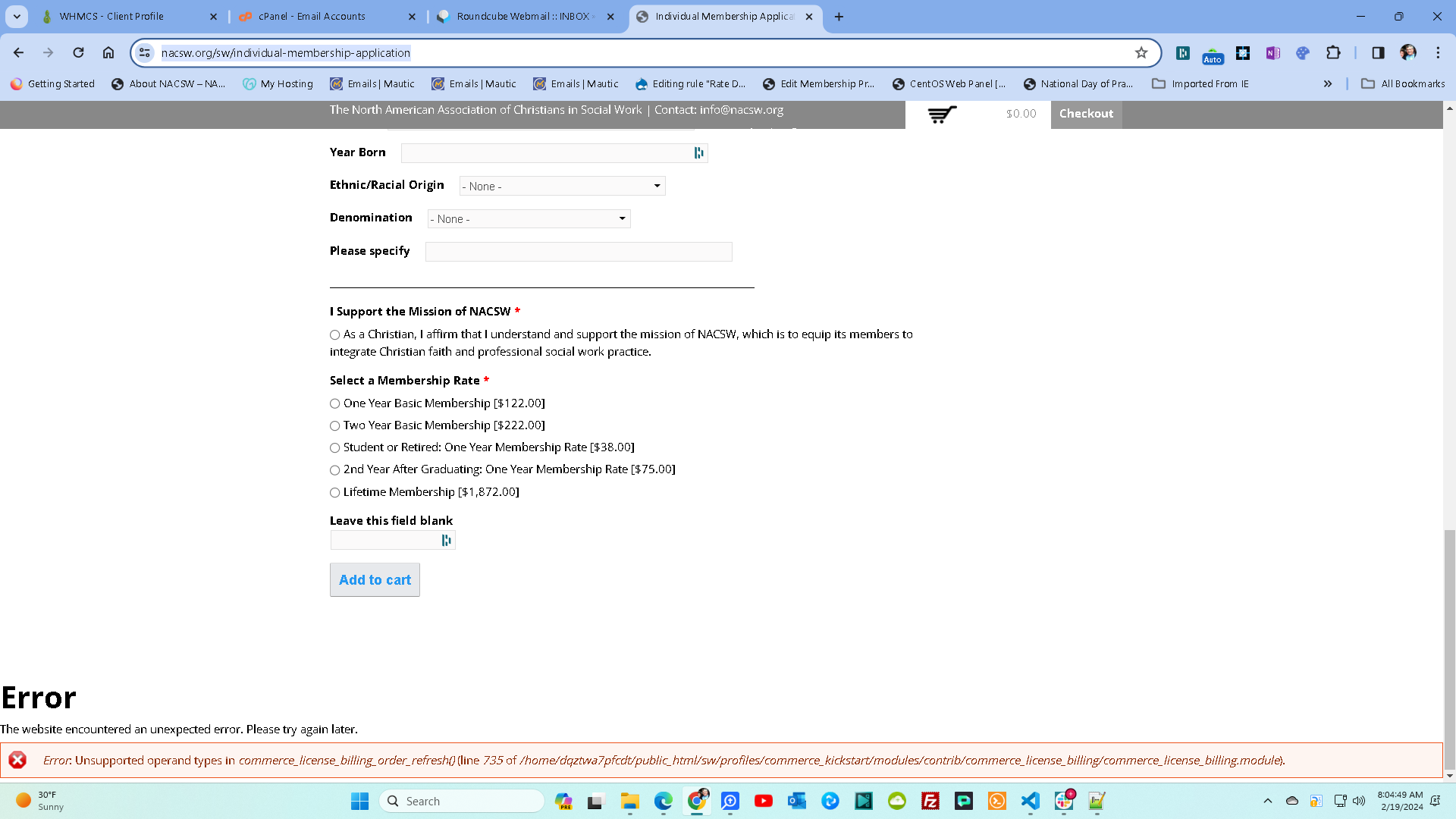Open Visual Studio Code from the taskbar
Image resolution: width=1456 pixels, height=819 pixels.
click(x=1030, y=801)
